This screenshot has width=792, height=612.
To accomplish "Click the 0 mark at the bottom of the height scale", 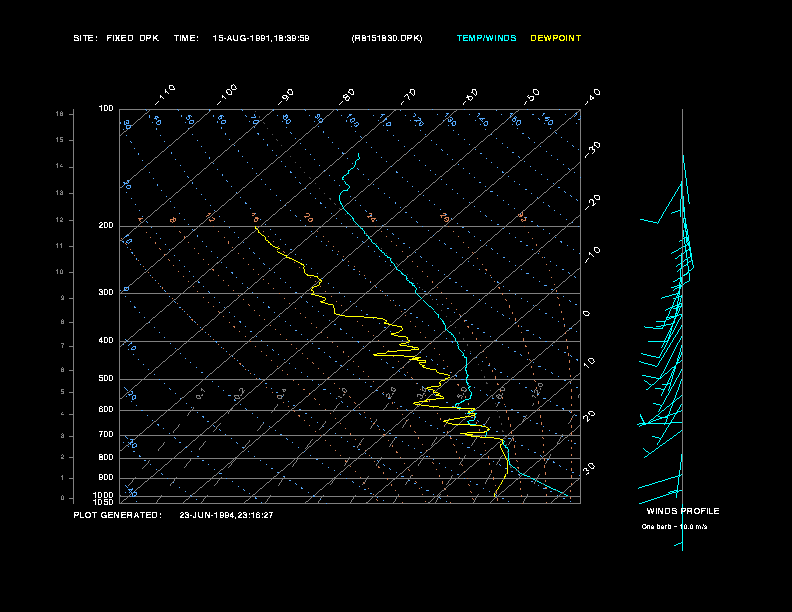I will (63, 498).
